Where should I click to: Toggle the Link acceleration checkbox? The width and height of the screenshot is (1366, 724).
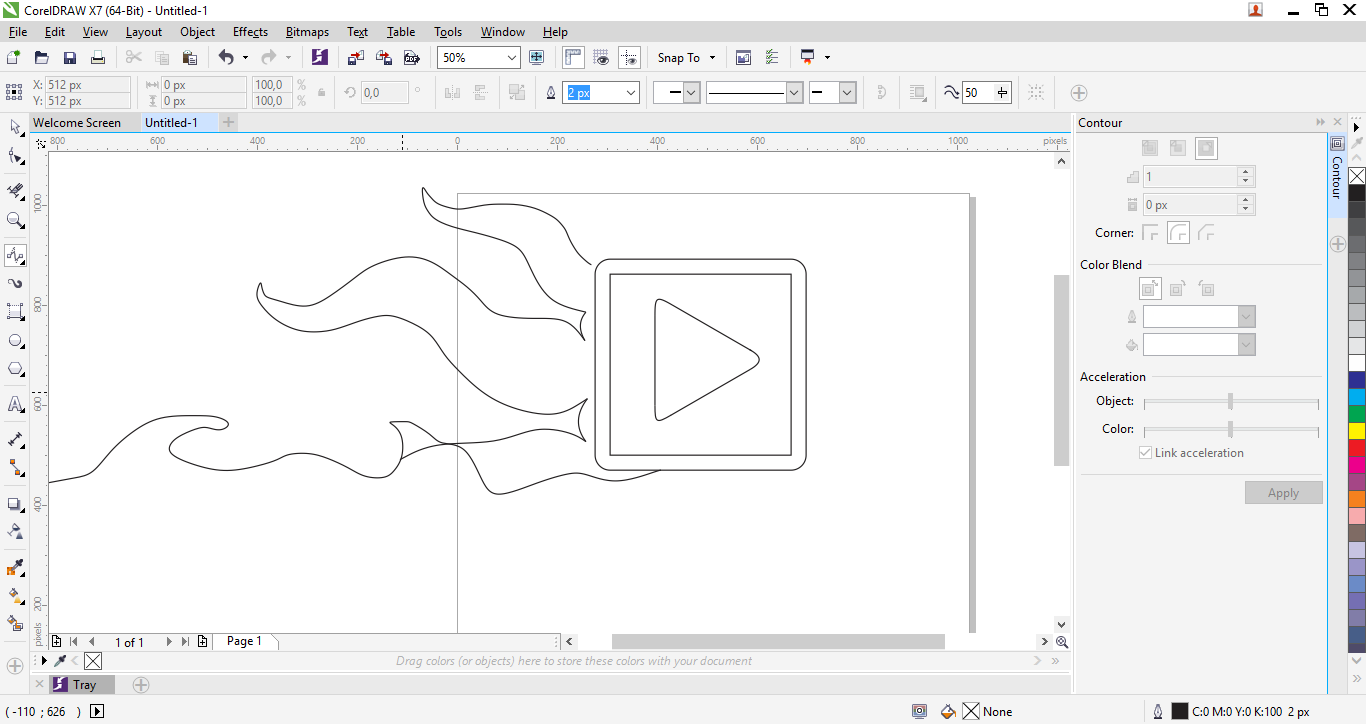1145,453
